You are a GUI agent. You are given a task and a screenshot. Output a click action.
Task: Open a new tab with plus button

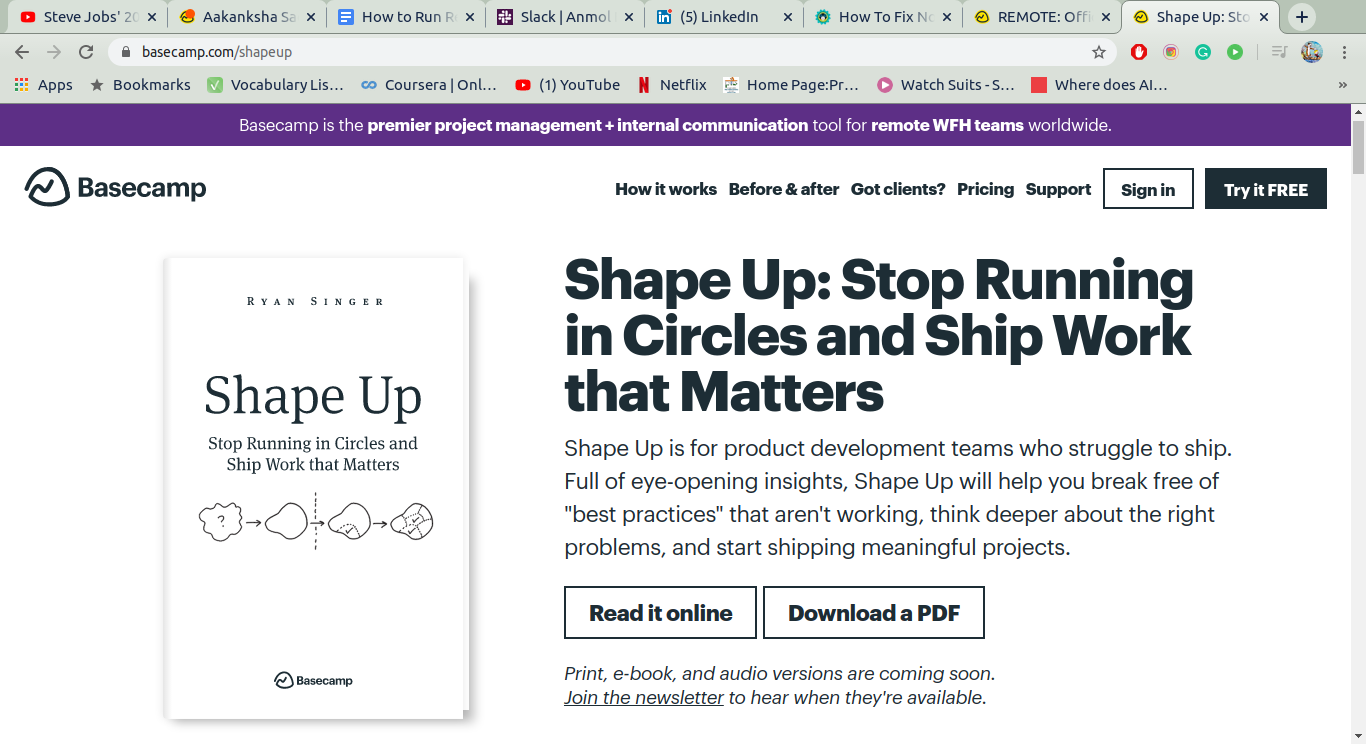[x=1301, y=17]
